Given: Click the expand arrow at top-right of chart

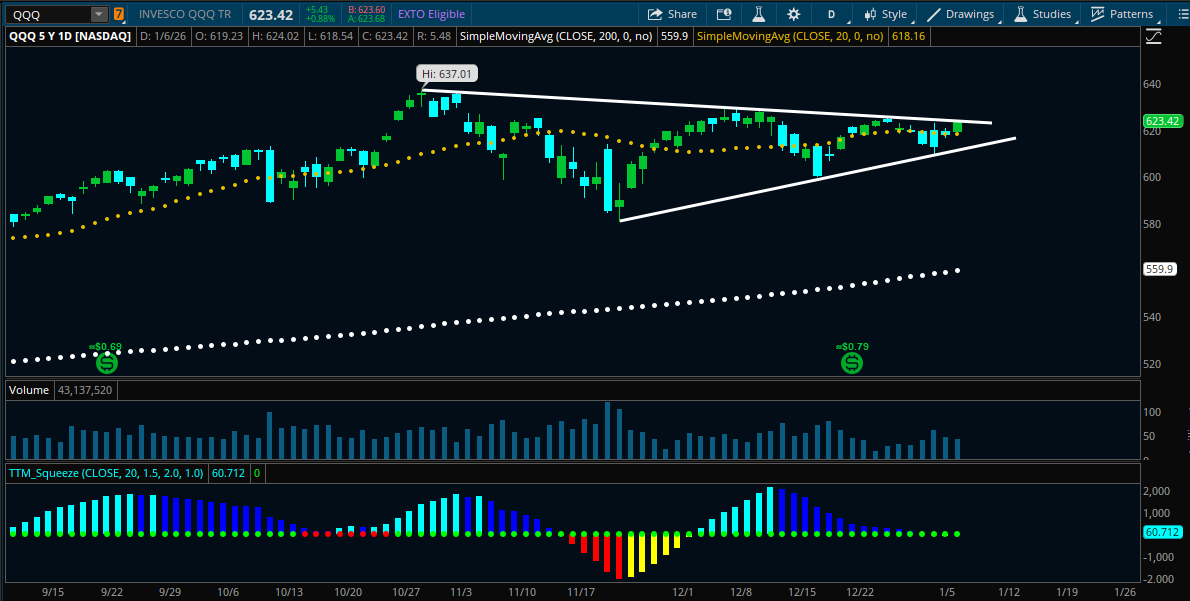Looking at the screenshot, I should click(x=1155, y=35).
